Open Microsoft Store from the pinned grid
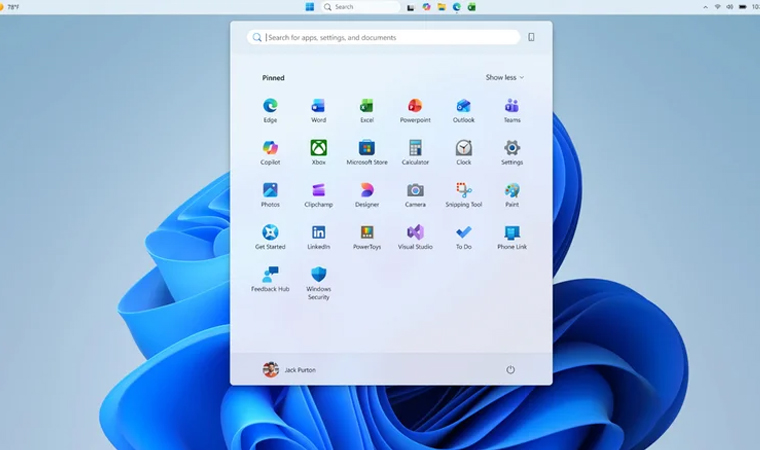Viewport: 760px width, 450px height. [367, 153]
